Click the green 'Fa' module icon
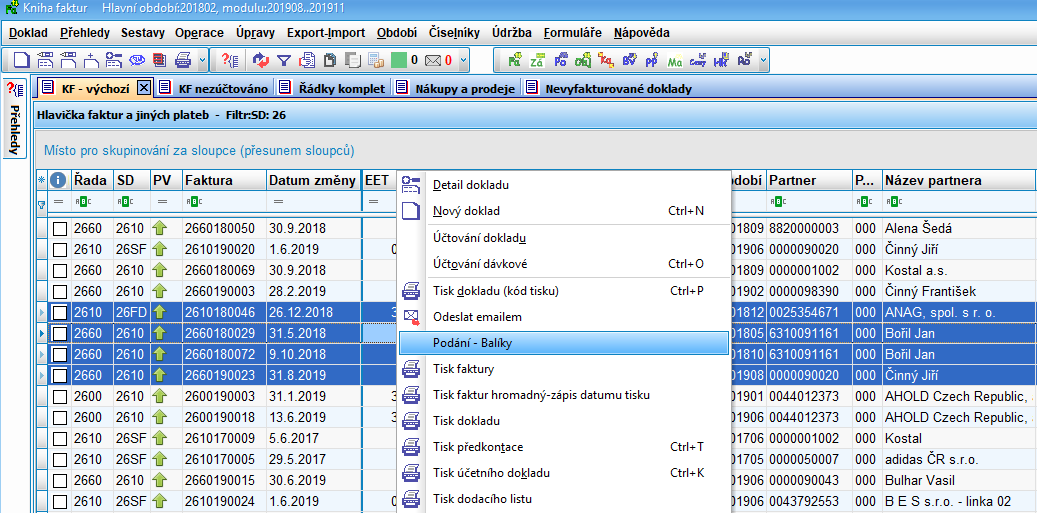Screen dimensions: 1037x513 (515, 60)
